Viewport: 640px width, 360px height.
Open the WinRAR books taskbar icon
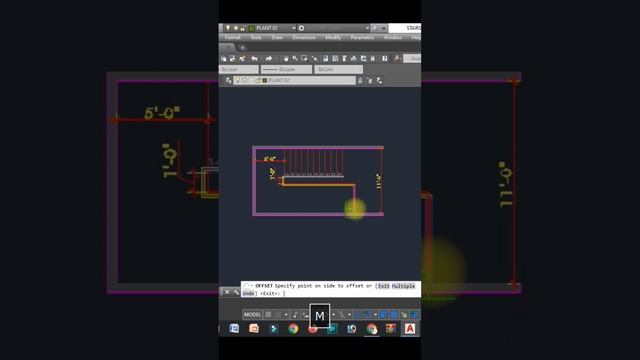click(391, 329)
